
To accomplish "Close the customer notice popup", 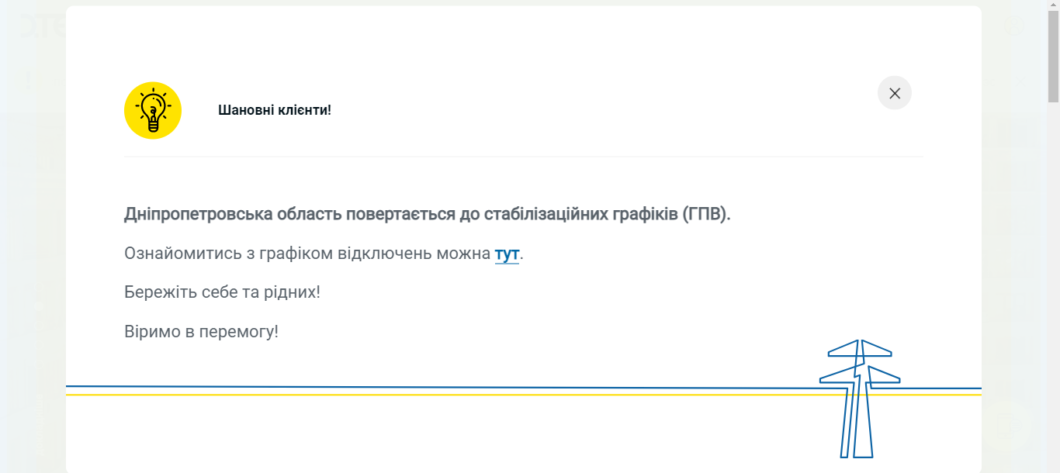I will click(894, 93).
